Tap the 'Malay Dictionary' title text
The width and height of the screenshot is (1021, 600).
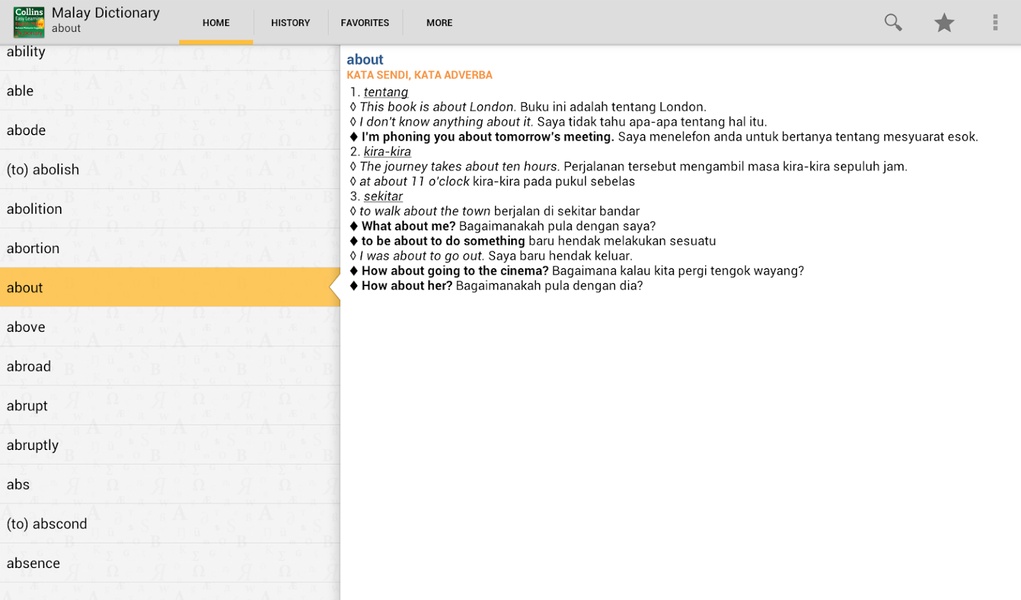[105, 13]
